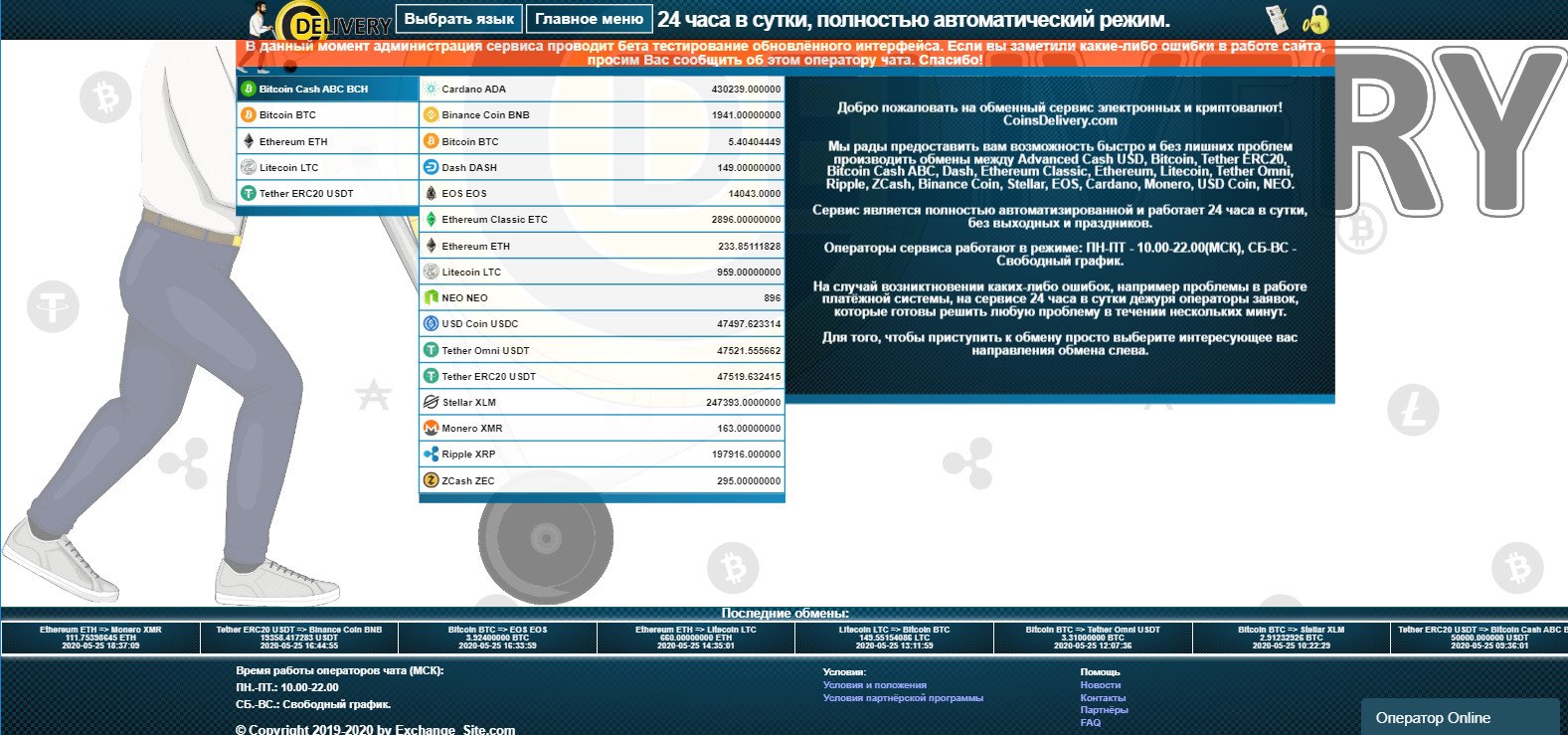Open the Оператор Online chat widget
Screen dimensions: 1568x735
coord(1460,717)
